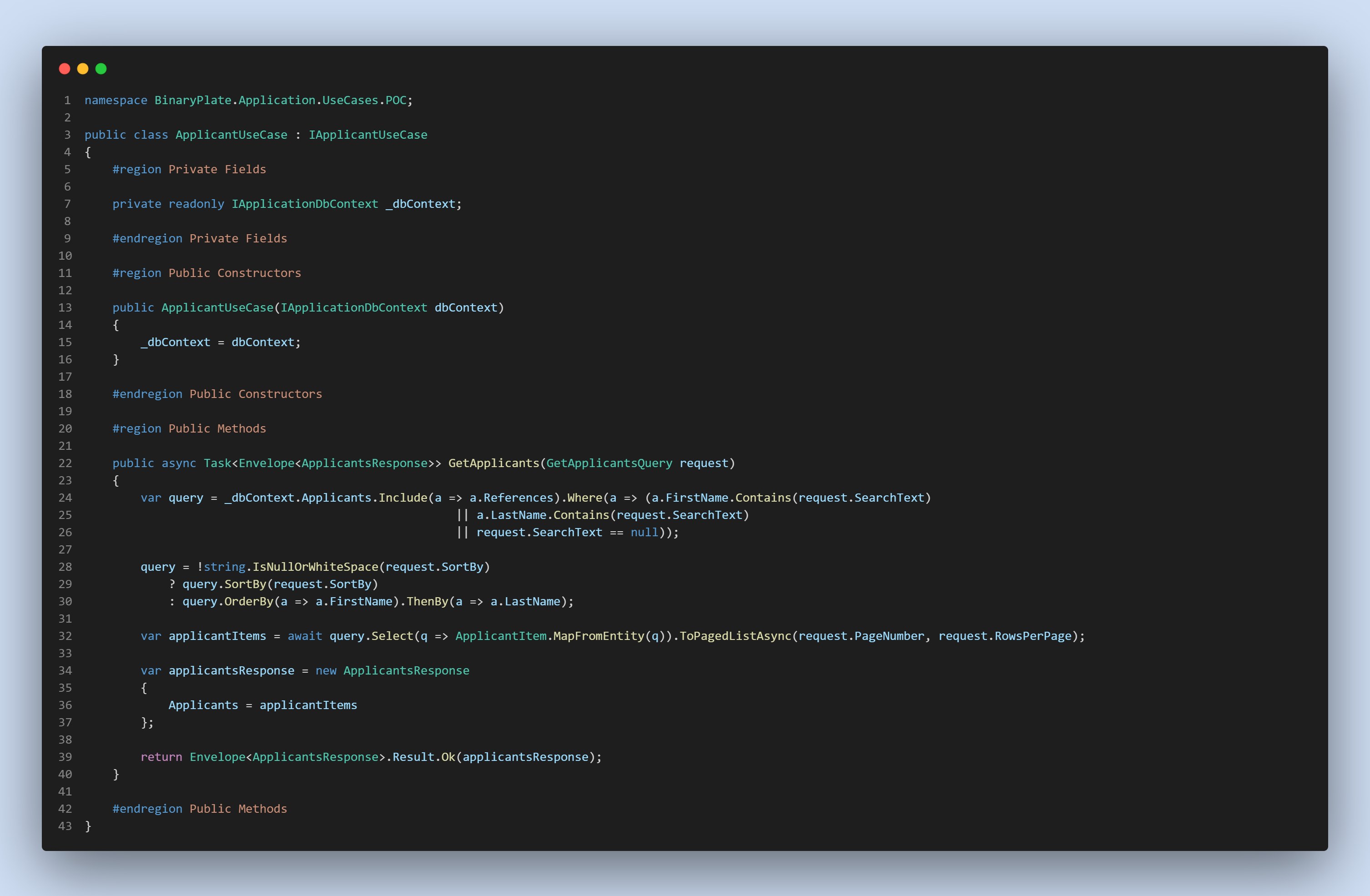The width and height of the screenshot is (1370, 896).
Task: Click 'IApplicantUseCase' on line 3
Action: [x=368, y=135]
